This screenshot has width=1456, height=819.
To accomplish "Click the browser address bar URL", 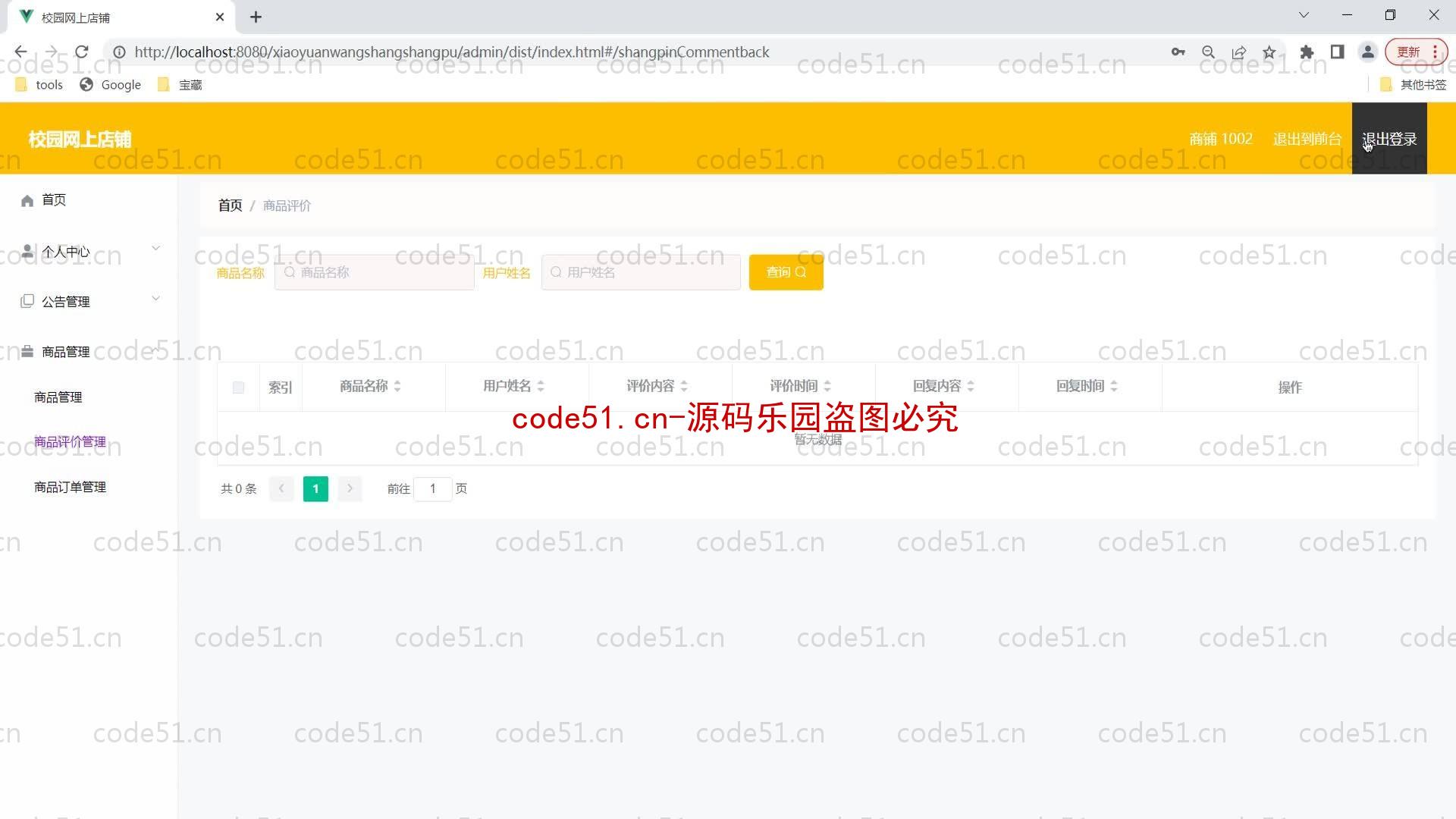I will [x=452, y=52].
